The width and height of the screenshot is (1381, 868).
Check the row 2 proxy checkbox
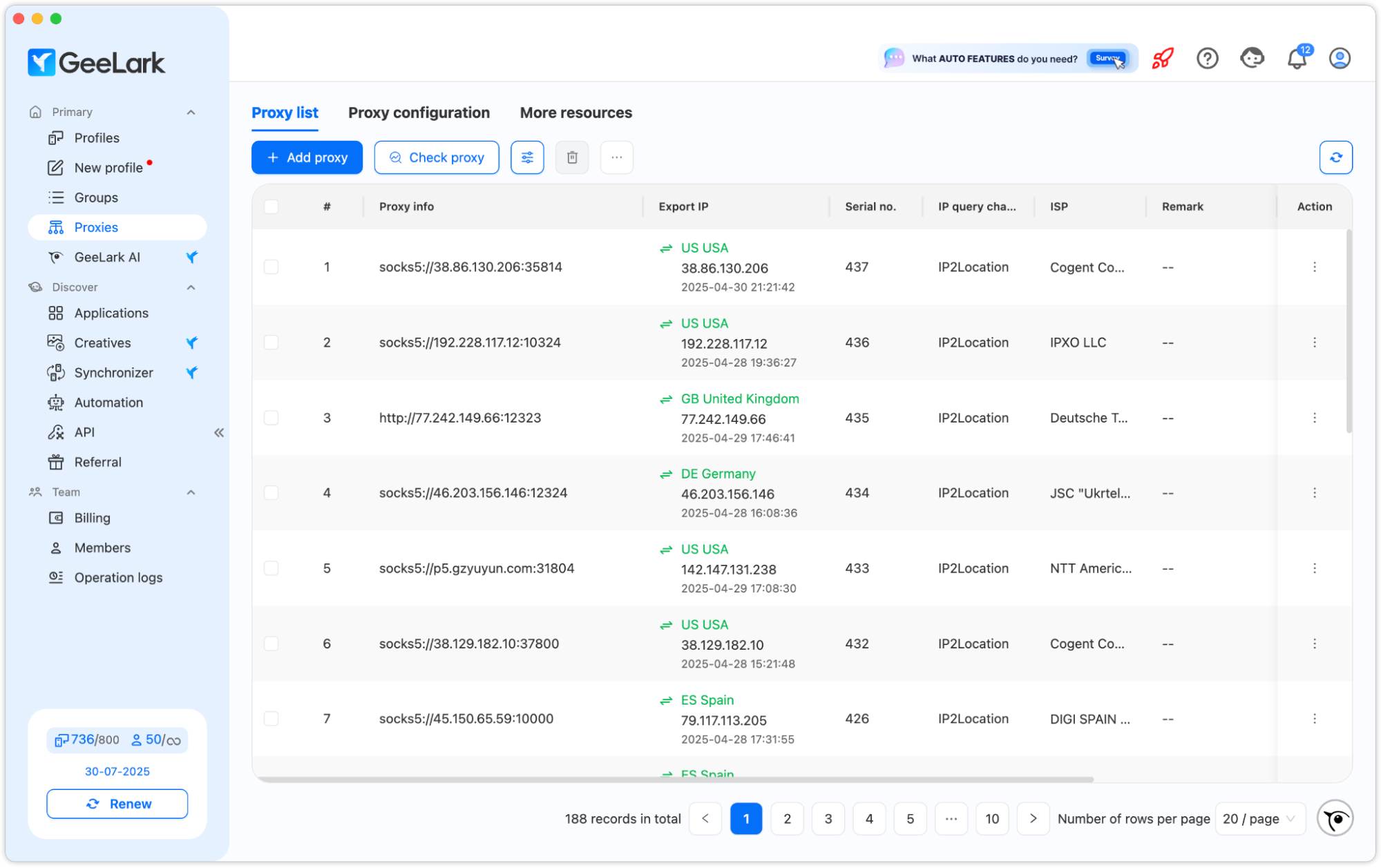272,343
